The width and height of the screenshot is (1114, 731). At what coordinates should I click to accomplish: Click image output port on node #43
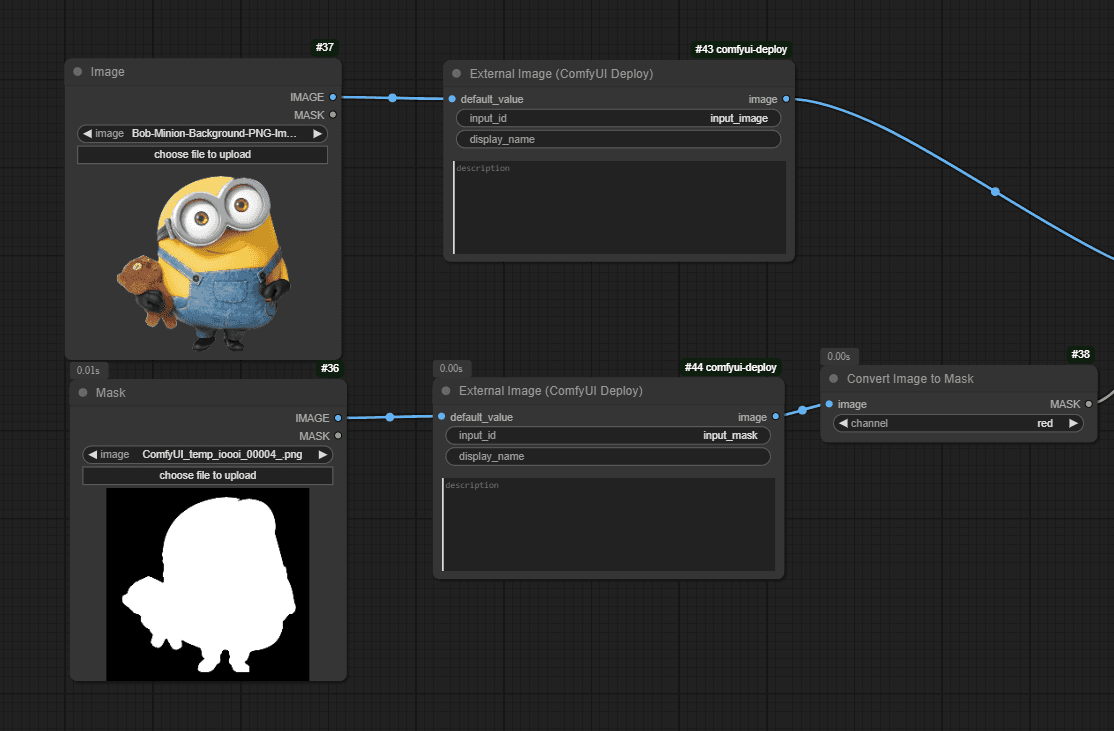click(786, 99)
